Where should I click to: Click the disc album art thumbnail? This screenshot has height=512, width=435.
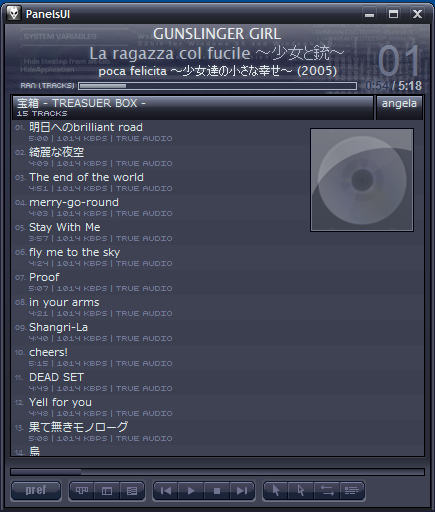tap(362, 180)
